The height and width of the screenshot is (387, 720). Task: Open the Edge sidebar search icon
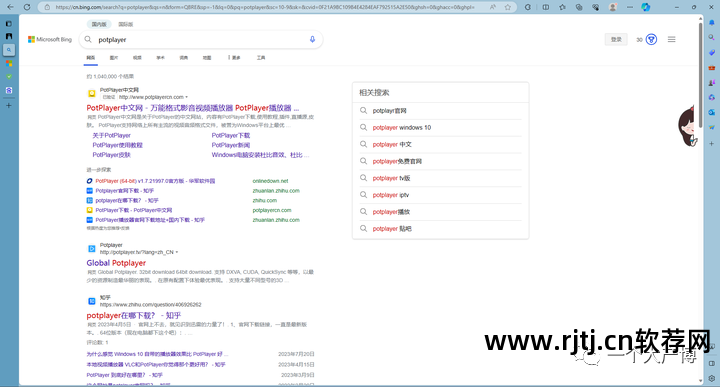pyautogui.click(x=712, y=38)
